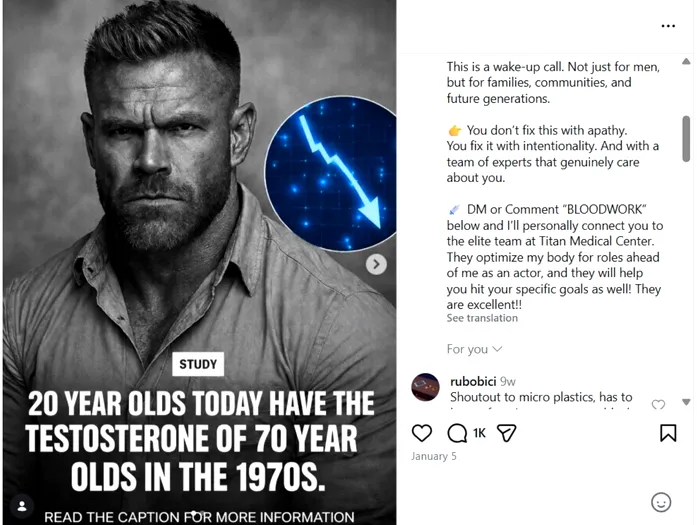Save the post with the bookmark icon
This screenshot has width=700, height=525.
[x=668, y=433]
